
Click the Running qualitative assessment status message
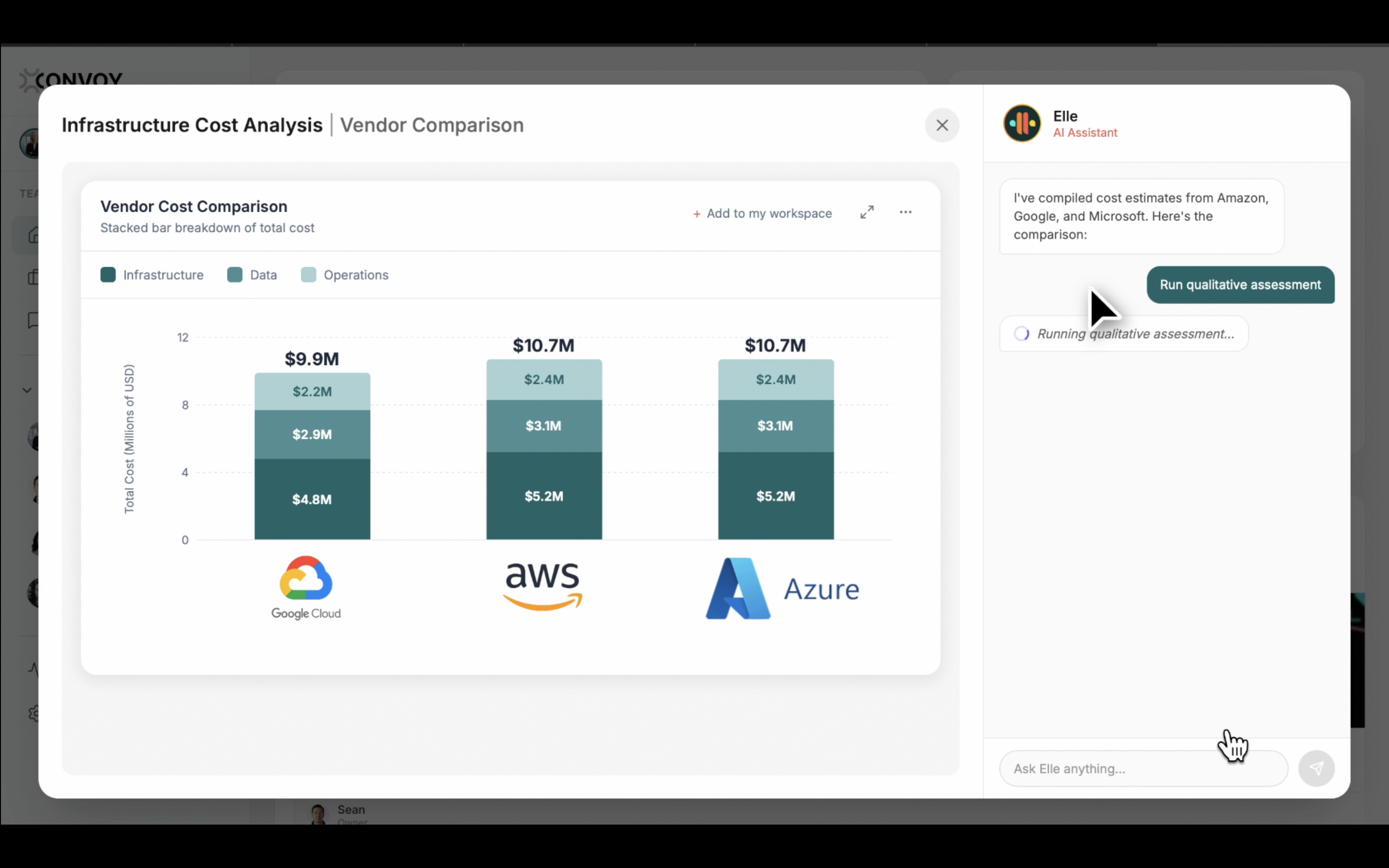(x=1123, y=334)
